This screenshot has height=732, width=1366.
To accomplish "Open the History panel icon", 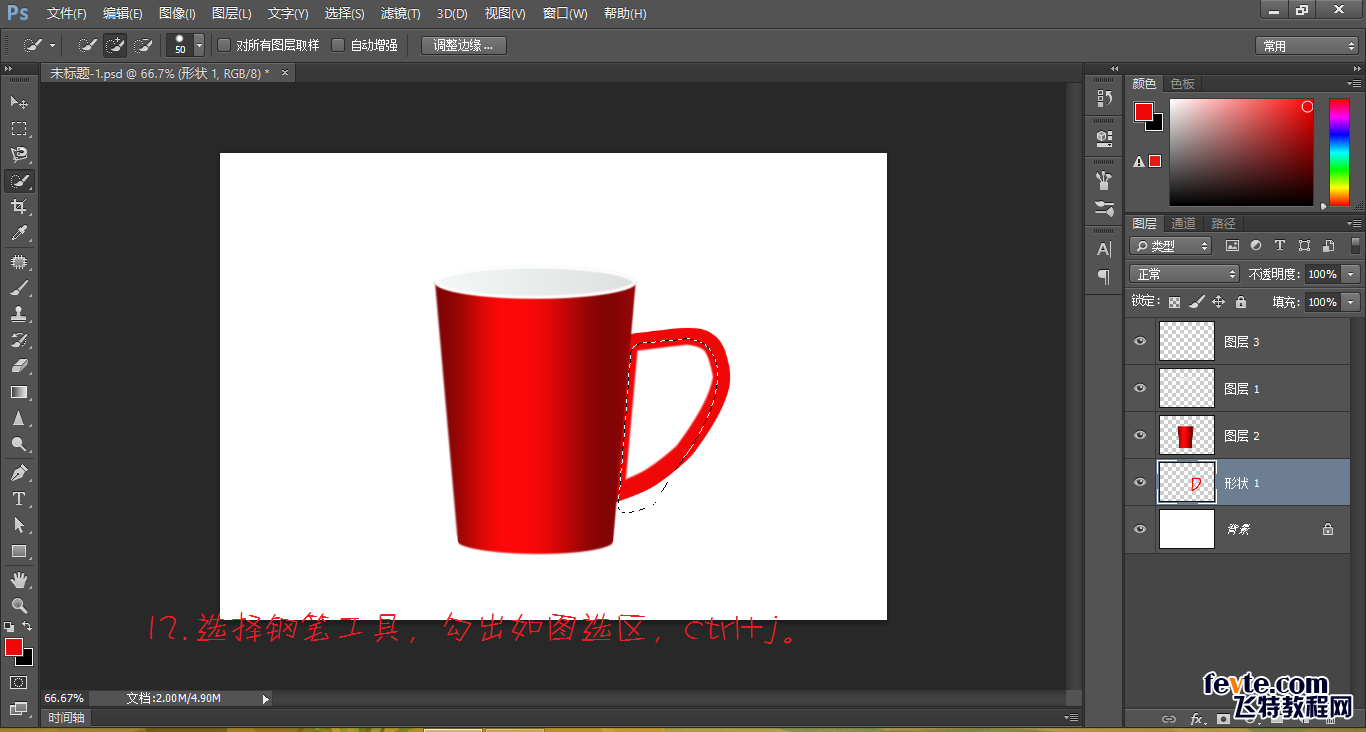I will point(1104,98).
